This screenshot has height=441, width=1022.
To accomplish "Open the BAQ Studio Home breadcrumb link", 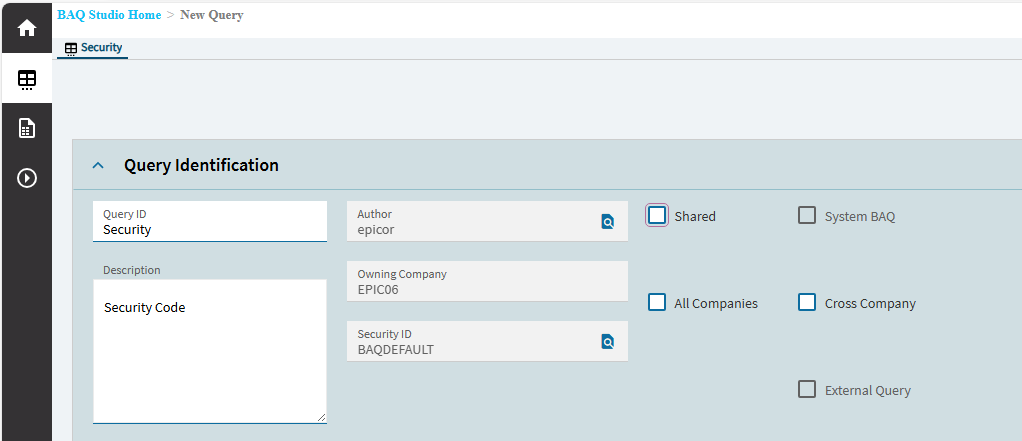I will tap(109, 15).
